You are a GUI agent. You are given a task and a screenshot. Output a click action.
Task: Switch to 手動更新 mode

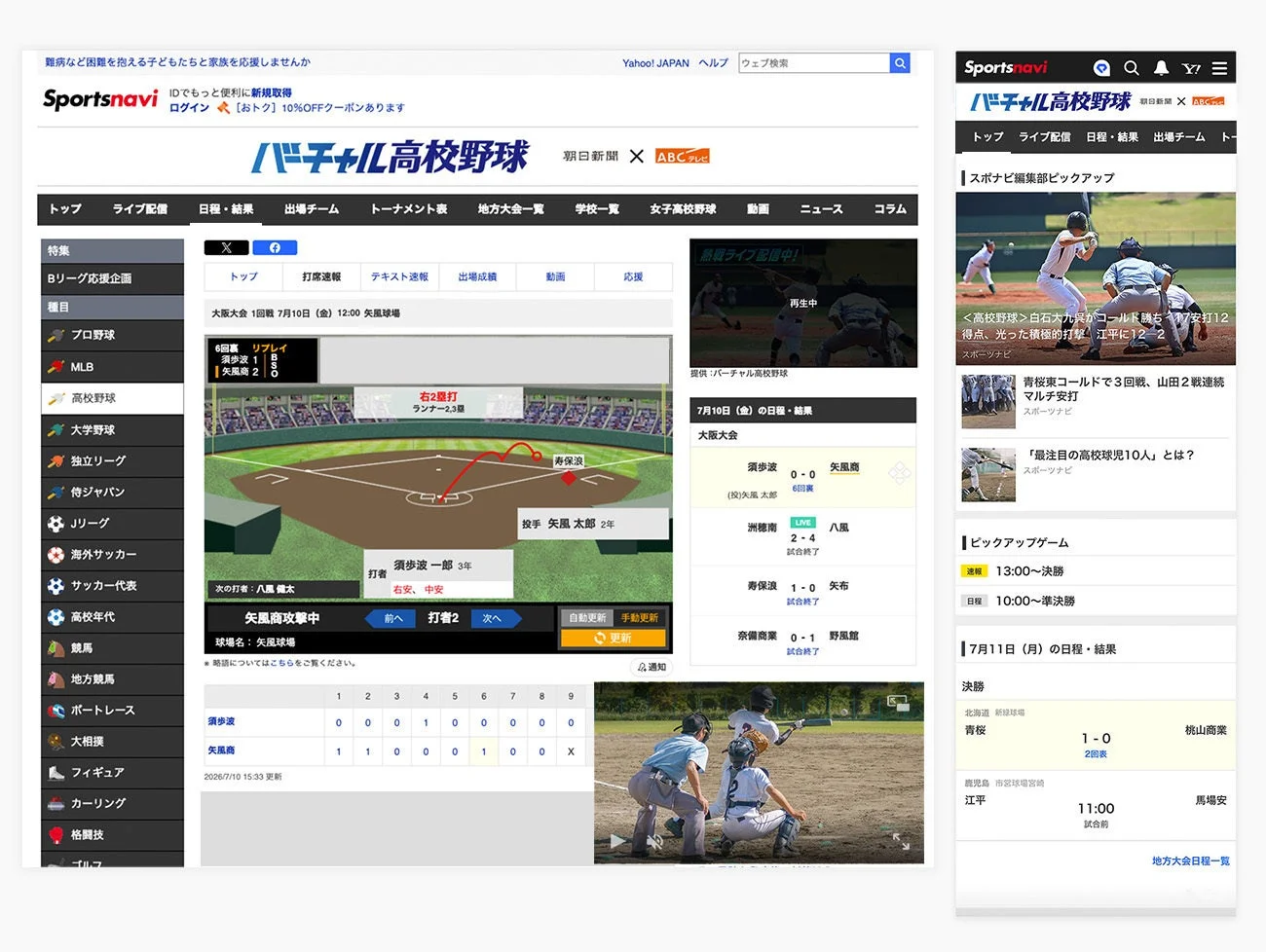[640, 618]
